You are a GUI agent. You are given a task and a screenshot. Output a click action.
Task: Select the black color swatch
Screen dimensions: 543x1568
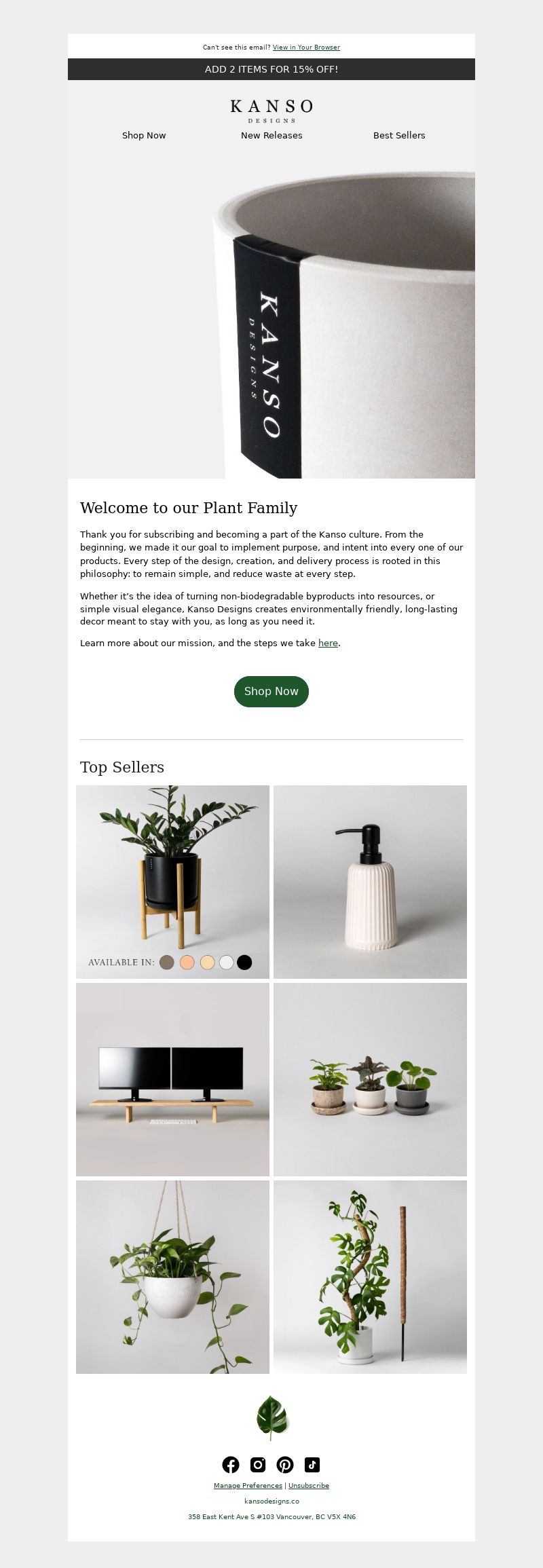[244, 962]
